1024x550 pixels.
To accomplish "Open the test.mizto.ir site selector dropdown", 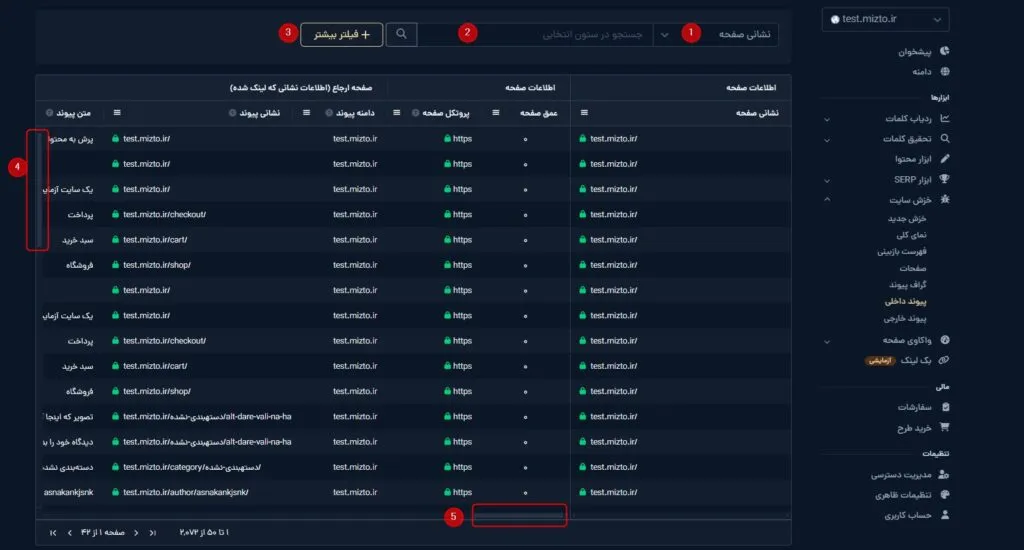I will point(885,20).
